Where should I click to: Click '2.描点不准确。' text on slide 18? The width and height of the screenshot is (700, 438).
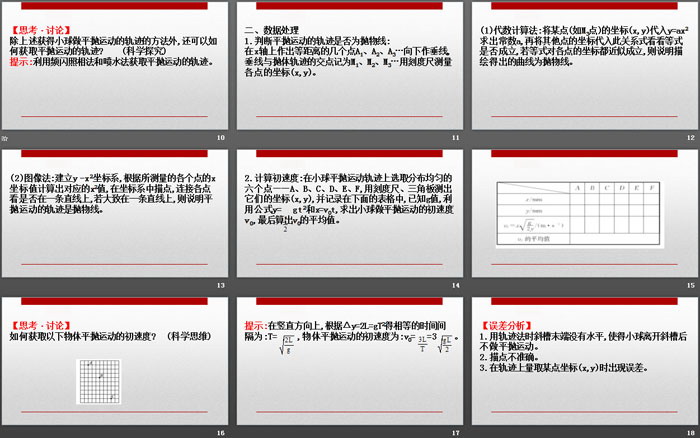coord(509,357)
